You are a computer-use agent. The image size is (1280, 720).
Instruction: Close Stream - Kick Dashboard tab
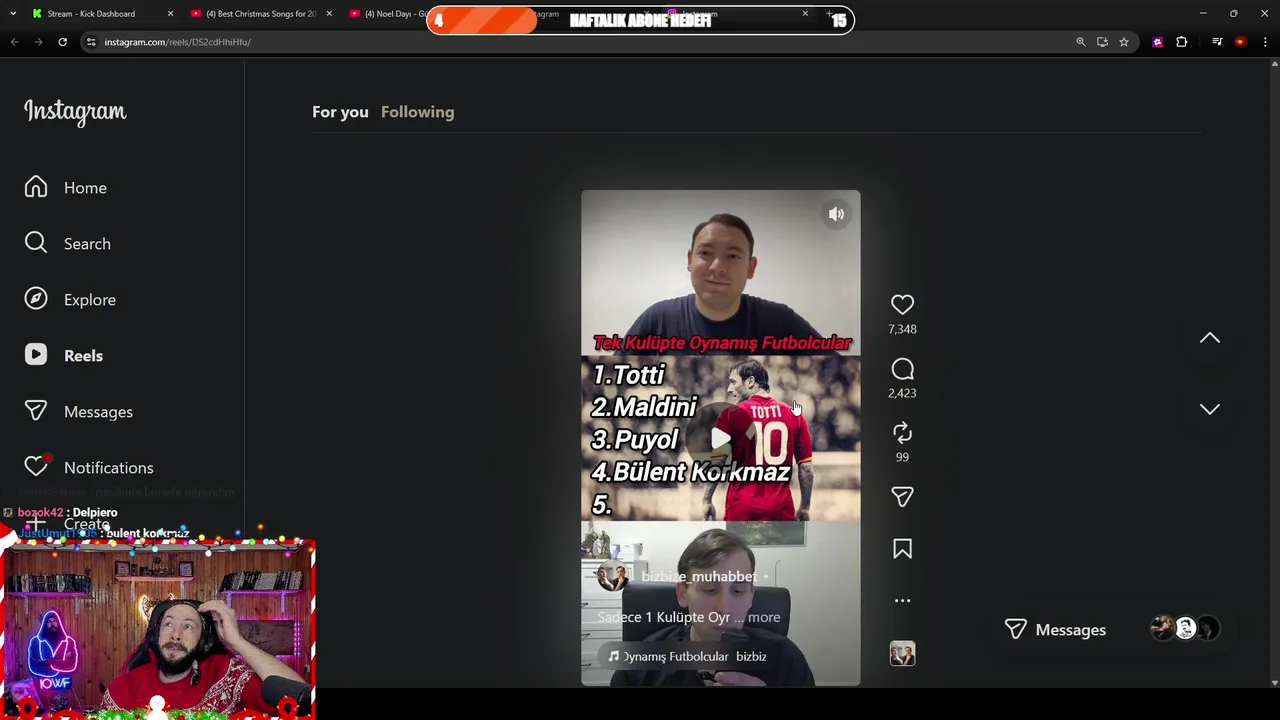170,14
